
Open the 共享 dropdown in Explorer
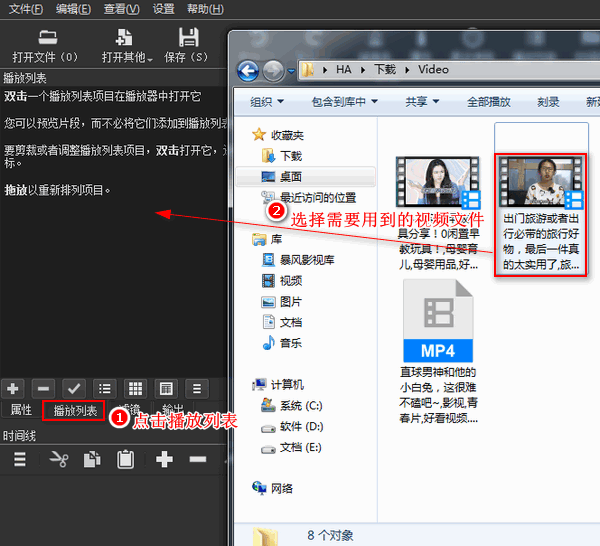click(422, 102)
